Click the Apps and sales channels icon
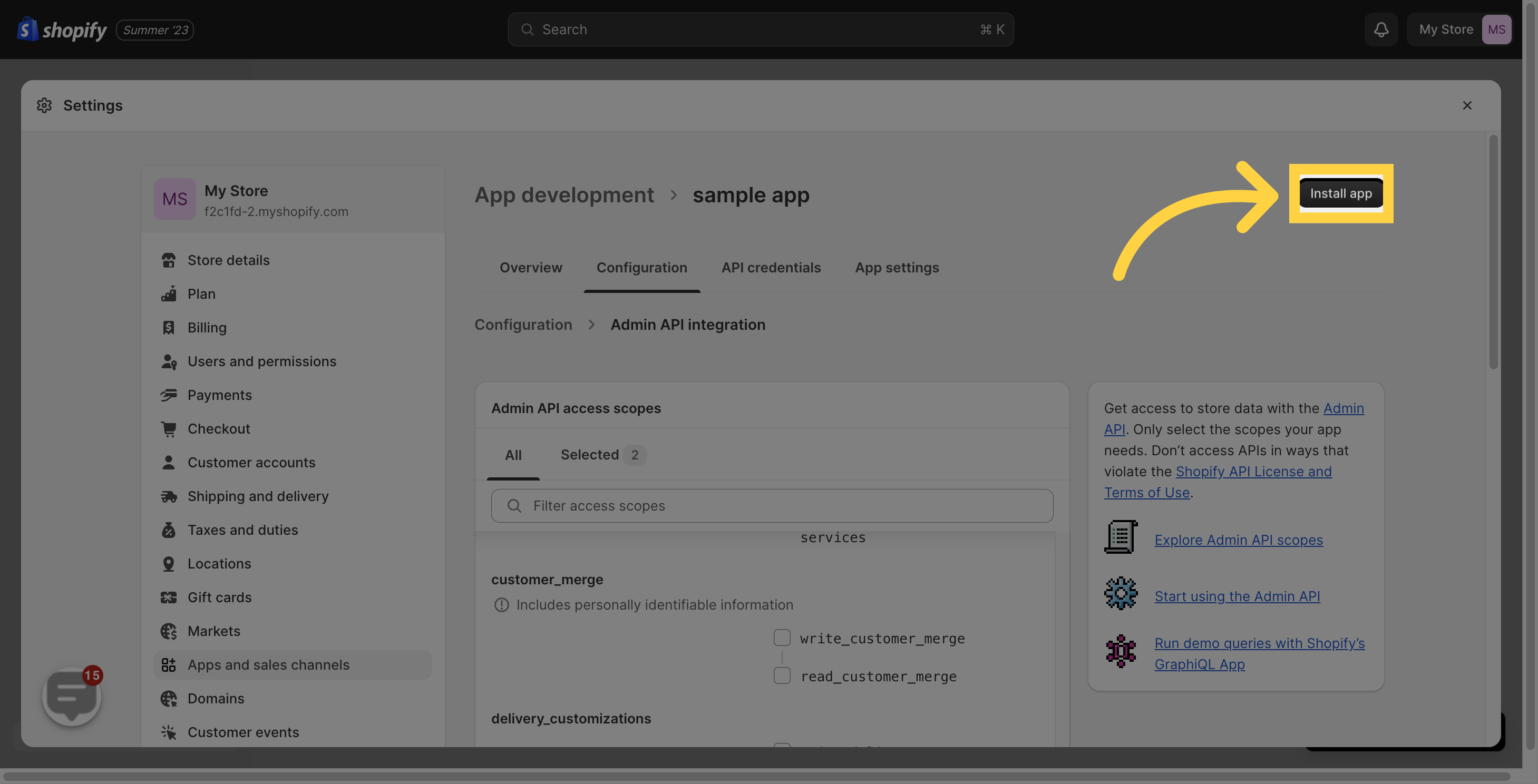This screenshot has width=1538, height=784. [x=168, y=665]
